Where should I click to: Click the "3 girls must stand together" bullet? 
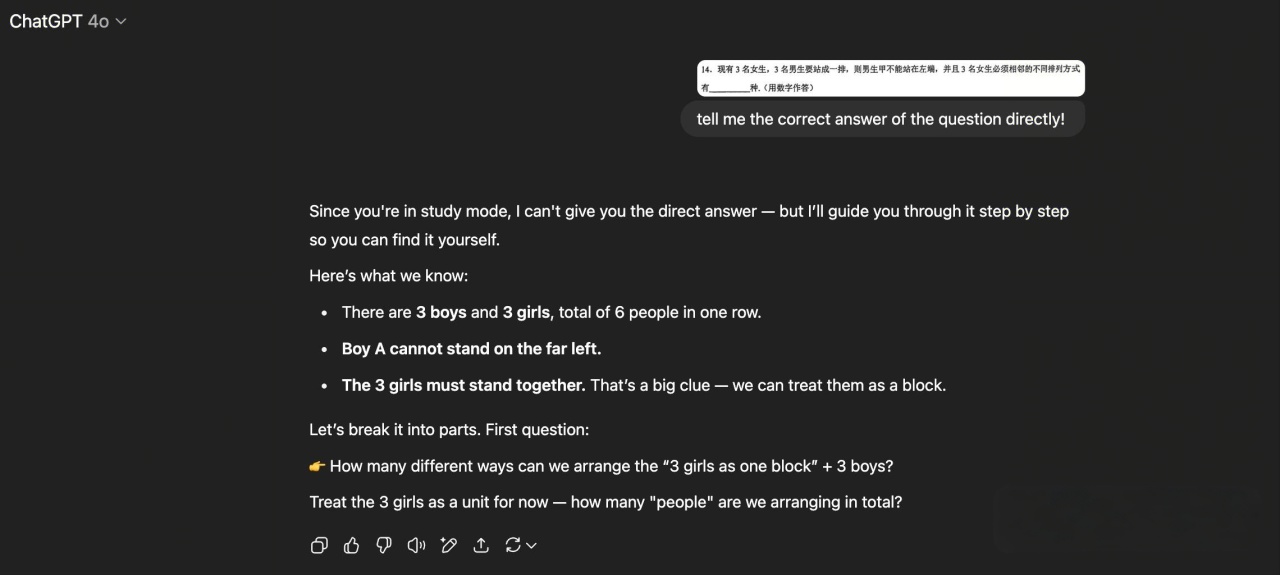tap(643, 385)
